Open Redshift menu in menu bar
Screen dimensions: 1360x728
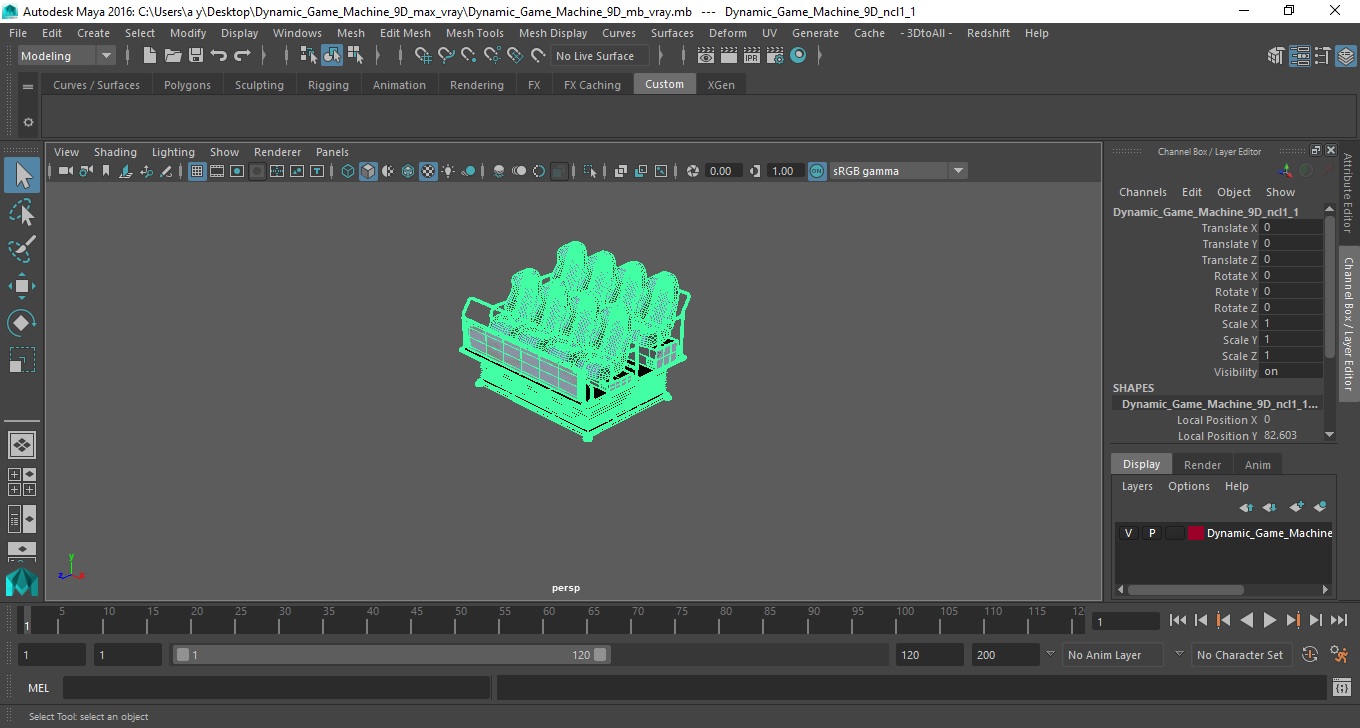988,33
